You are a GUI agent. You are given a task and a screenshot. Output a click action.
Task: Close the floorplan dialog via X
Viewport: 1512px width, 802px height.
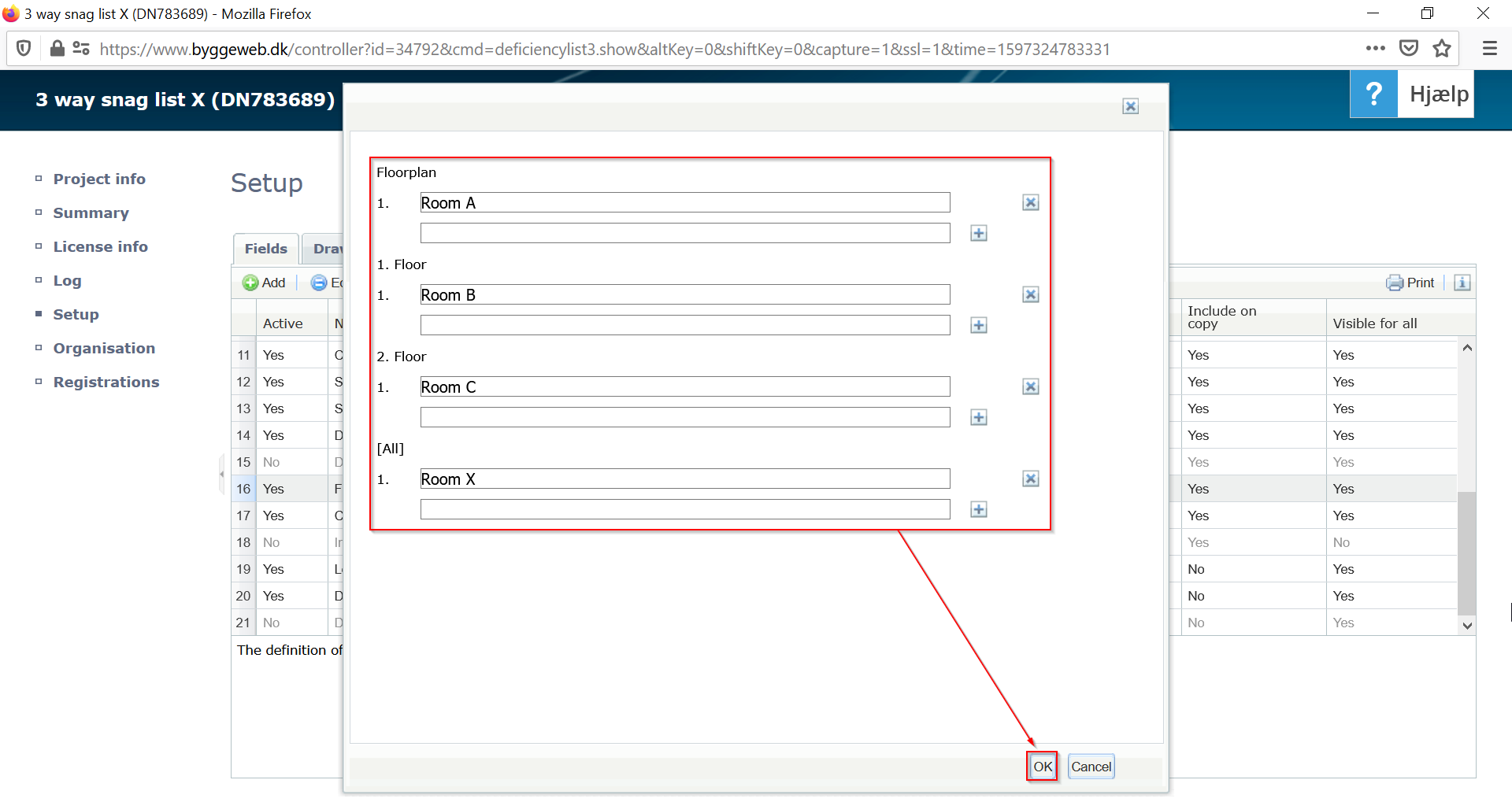[1130, 106]
